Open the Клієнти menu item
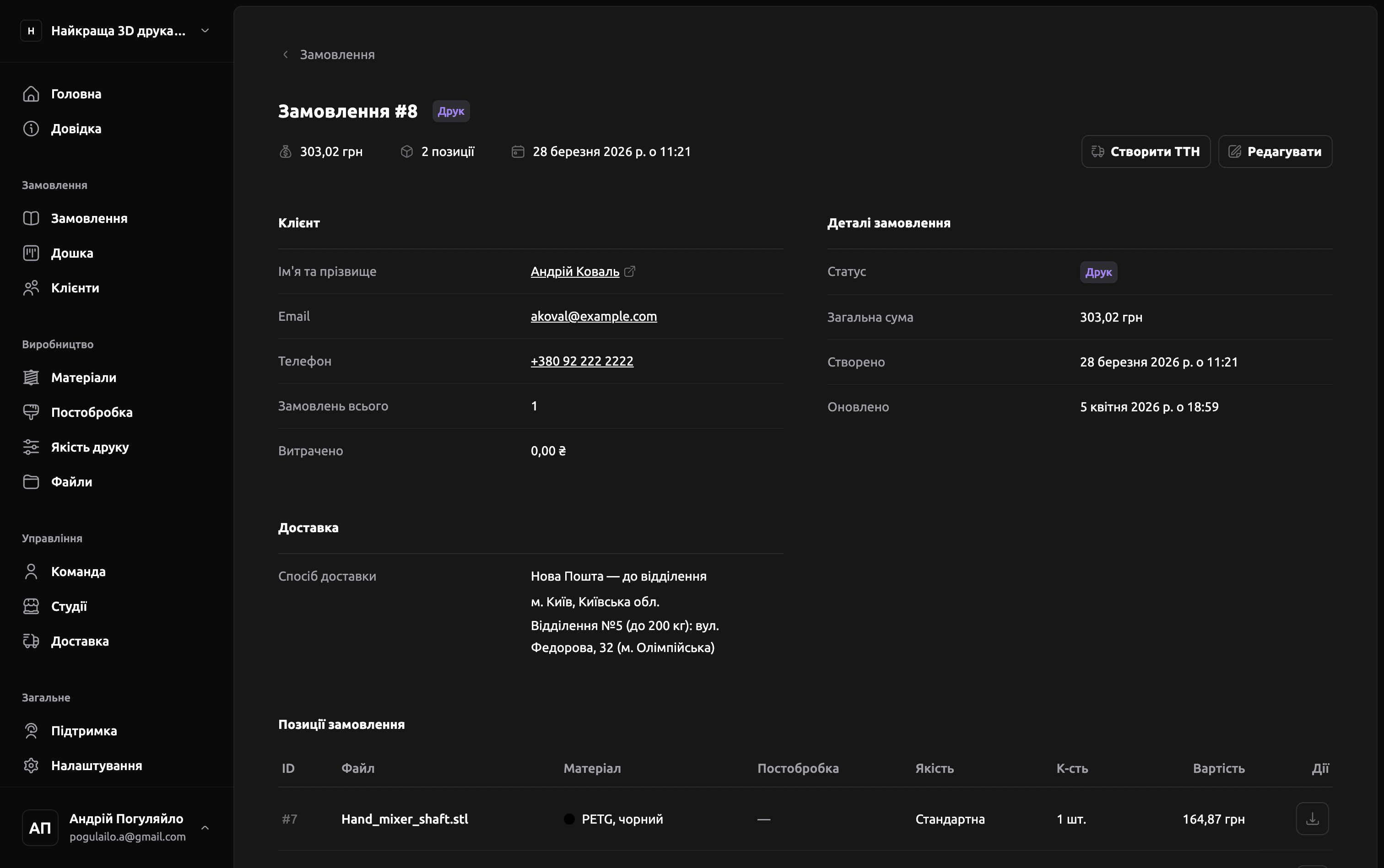1384x868 pixels. click(x=75, y=288)
